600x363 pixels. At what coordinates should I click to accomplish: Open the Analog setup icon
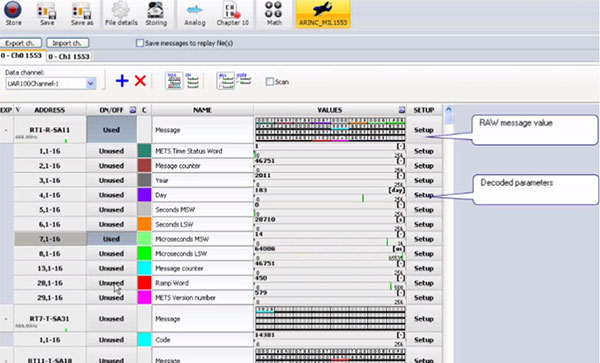coord(195,13)
